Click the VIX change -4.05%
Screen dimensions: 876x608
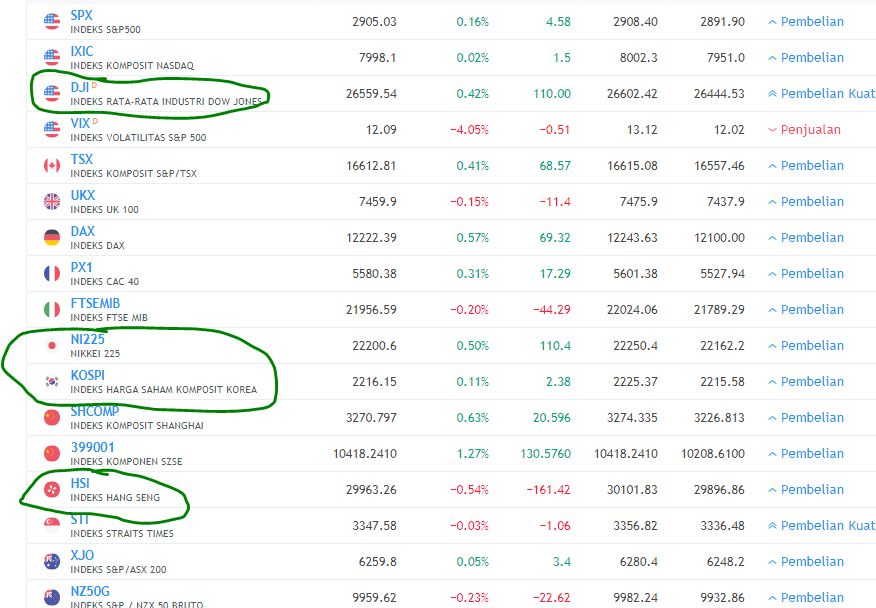[x=469, y=130]
